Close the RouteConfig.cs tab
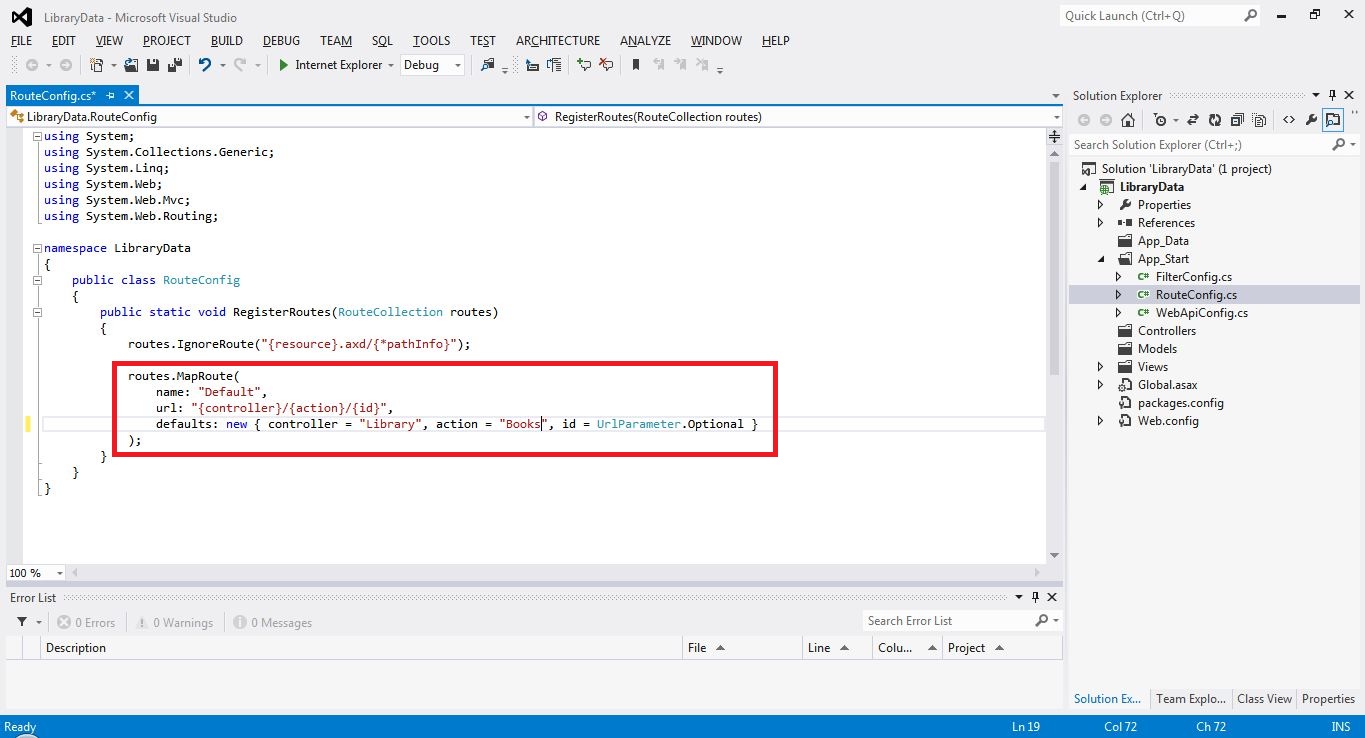 pos(128,95)
